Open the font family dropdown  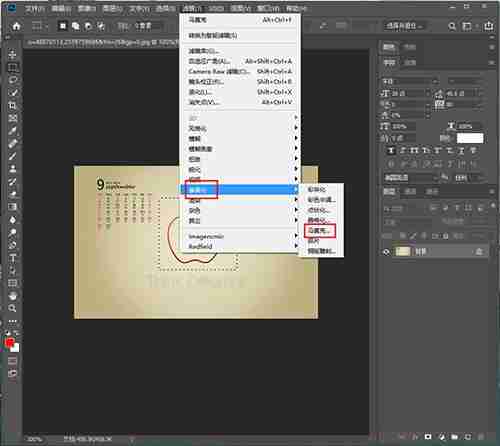point(410,81)
